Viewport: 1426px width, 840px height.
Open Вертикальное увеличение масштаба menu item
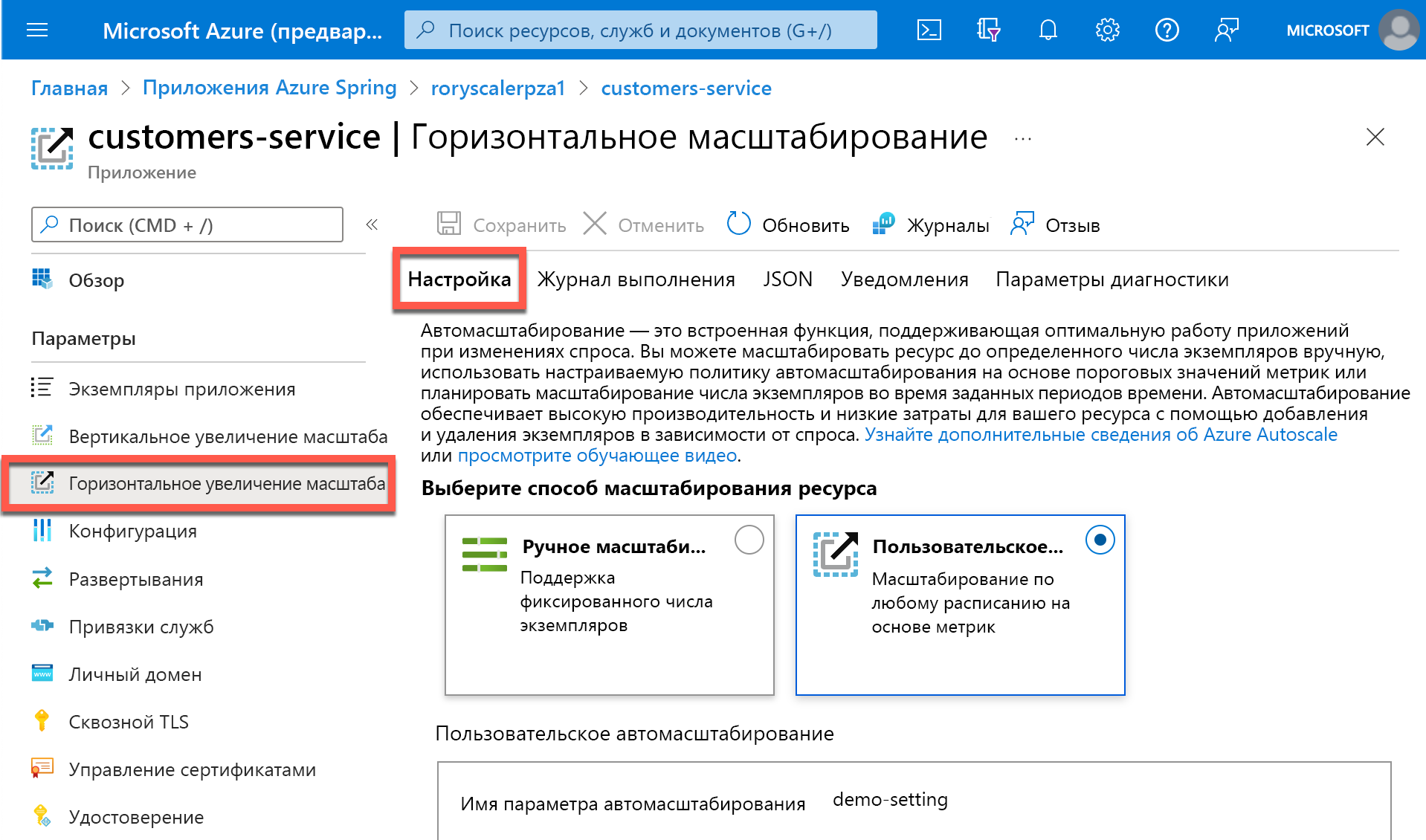point(210,436)
